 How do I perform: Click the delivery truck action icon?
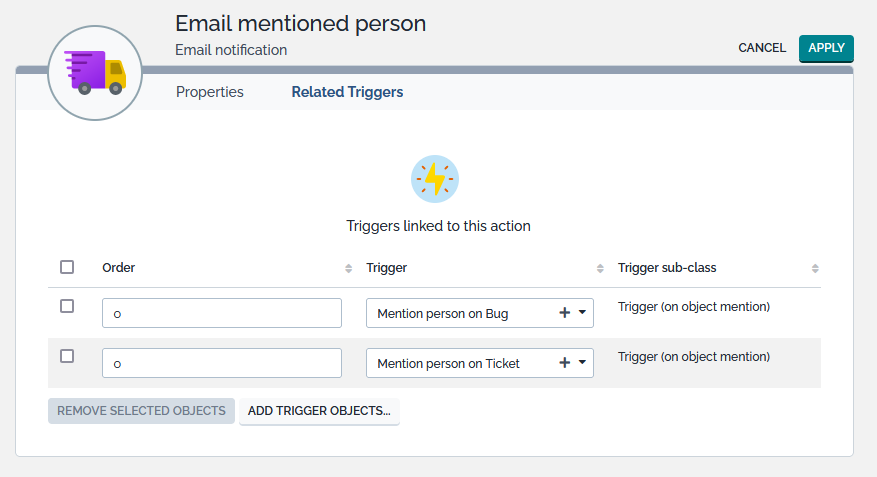click(x=95, y=72)
